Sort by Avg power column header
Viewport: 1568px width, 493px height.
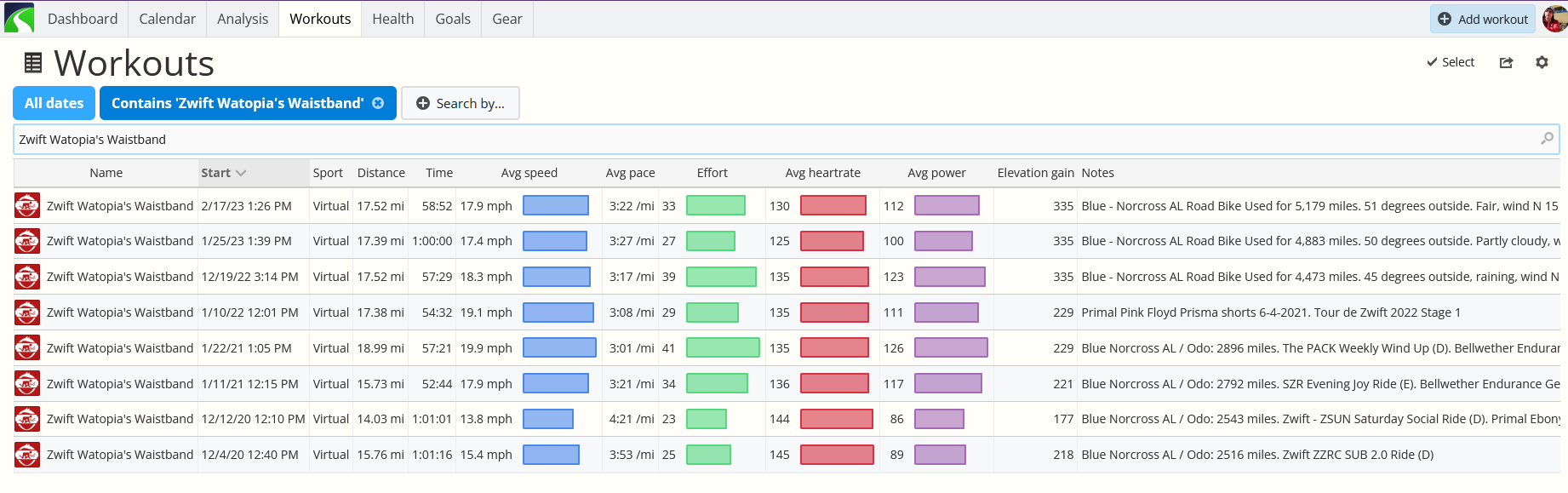pos(936,173)
